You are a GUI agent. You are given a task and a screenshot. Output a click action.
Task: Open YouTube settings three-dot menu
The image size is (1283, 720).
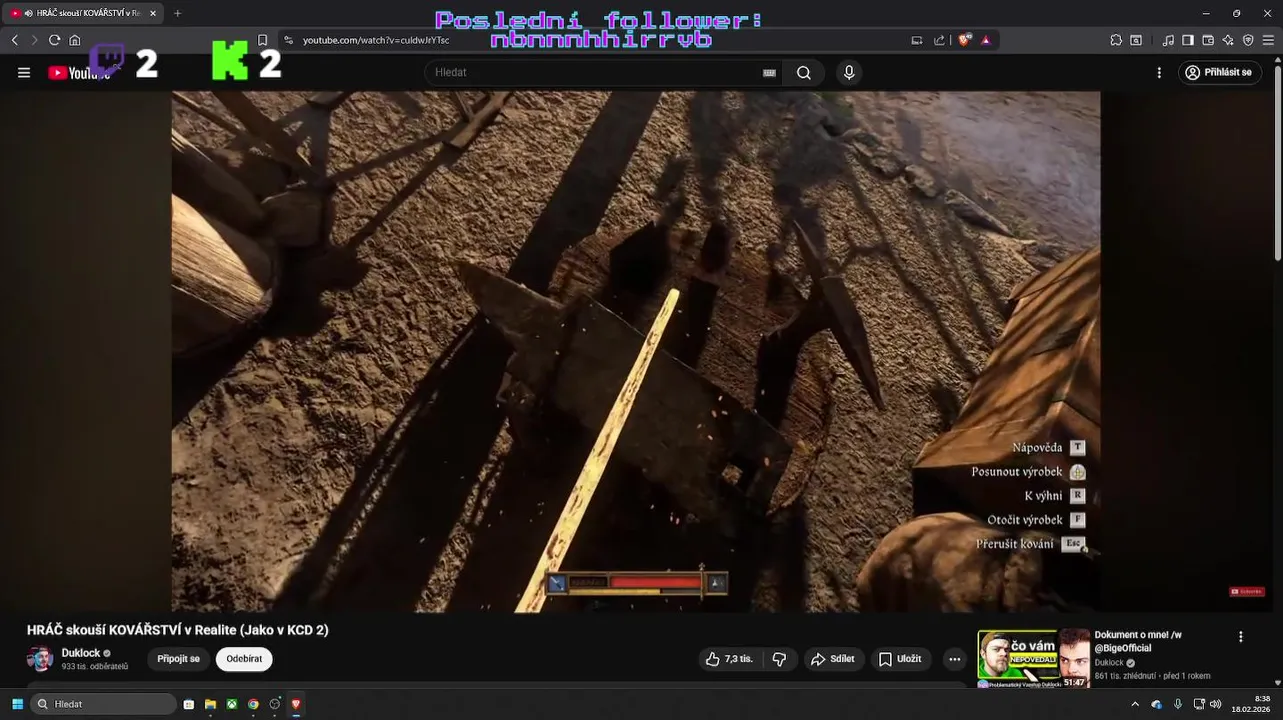pos(1159,73)
